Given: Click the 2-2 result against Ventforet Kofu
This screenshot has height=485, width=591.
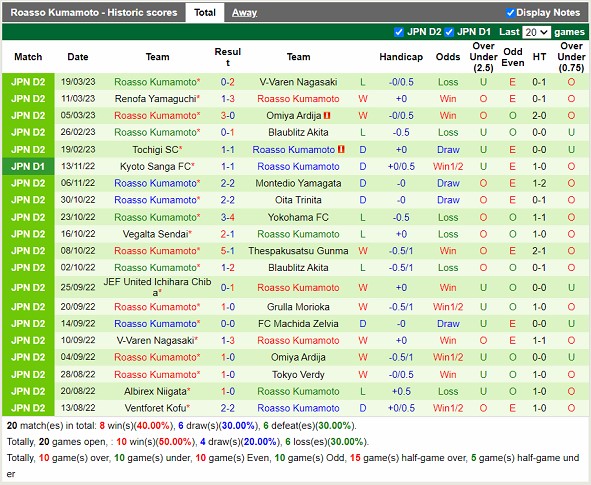Looking at the screenshot, I should pos(228,408).
